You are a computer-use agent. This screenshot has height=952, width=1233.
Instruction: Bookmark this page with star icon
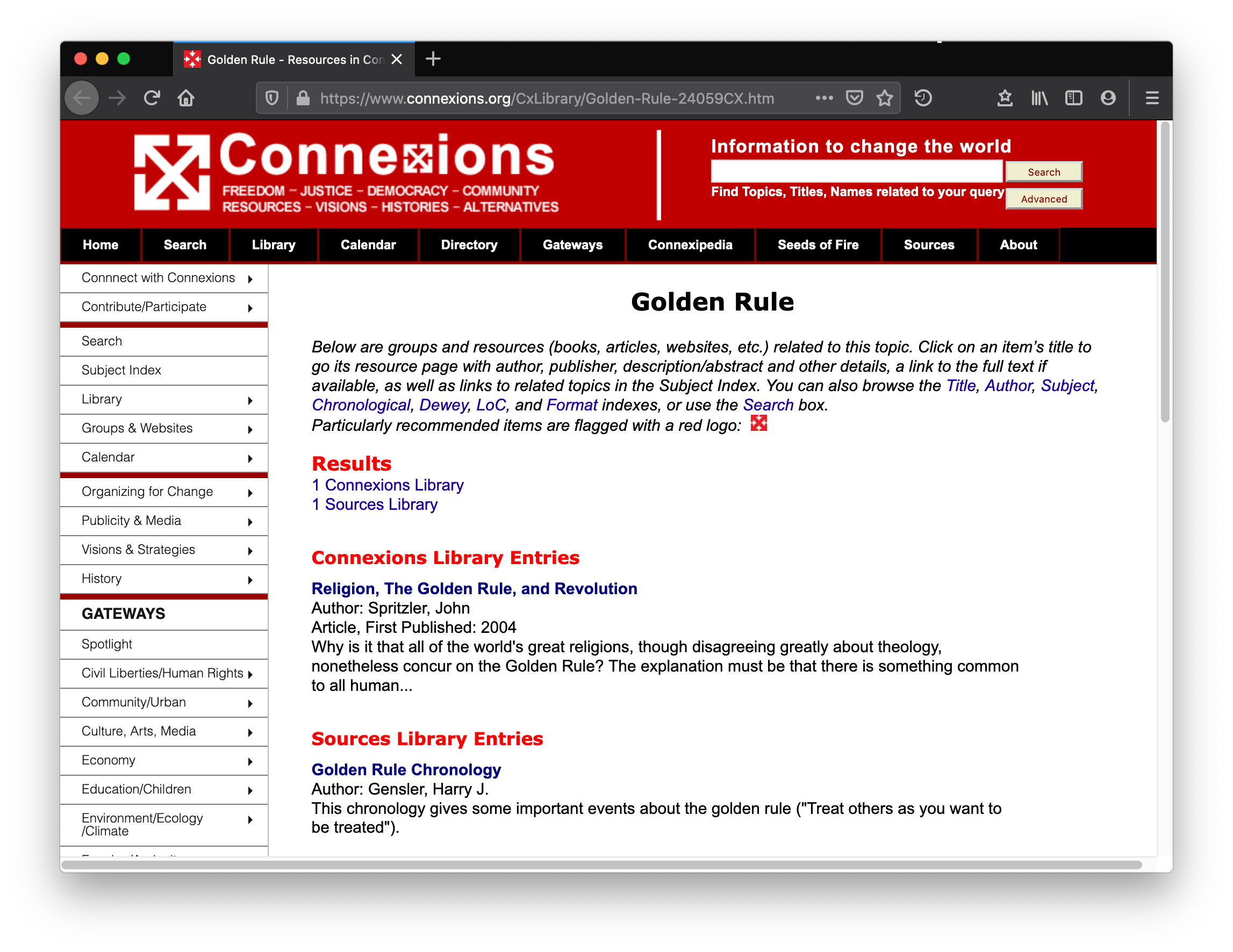point(885,98)
